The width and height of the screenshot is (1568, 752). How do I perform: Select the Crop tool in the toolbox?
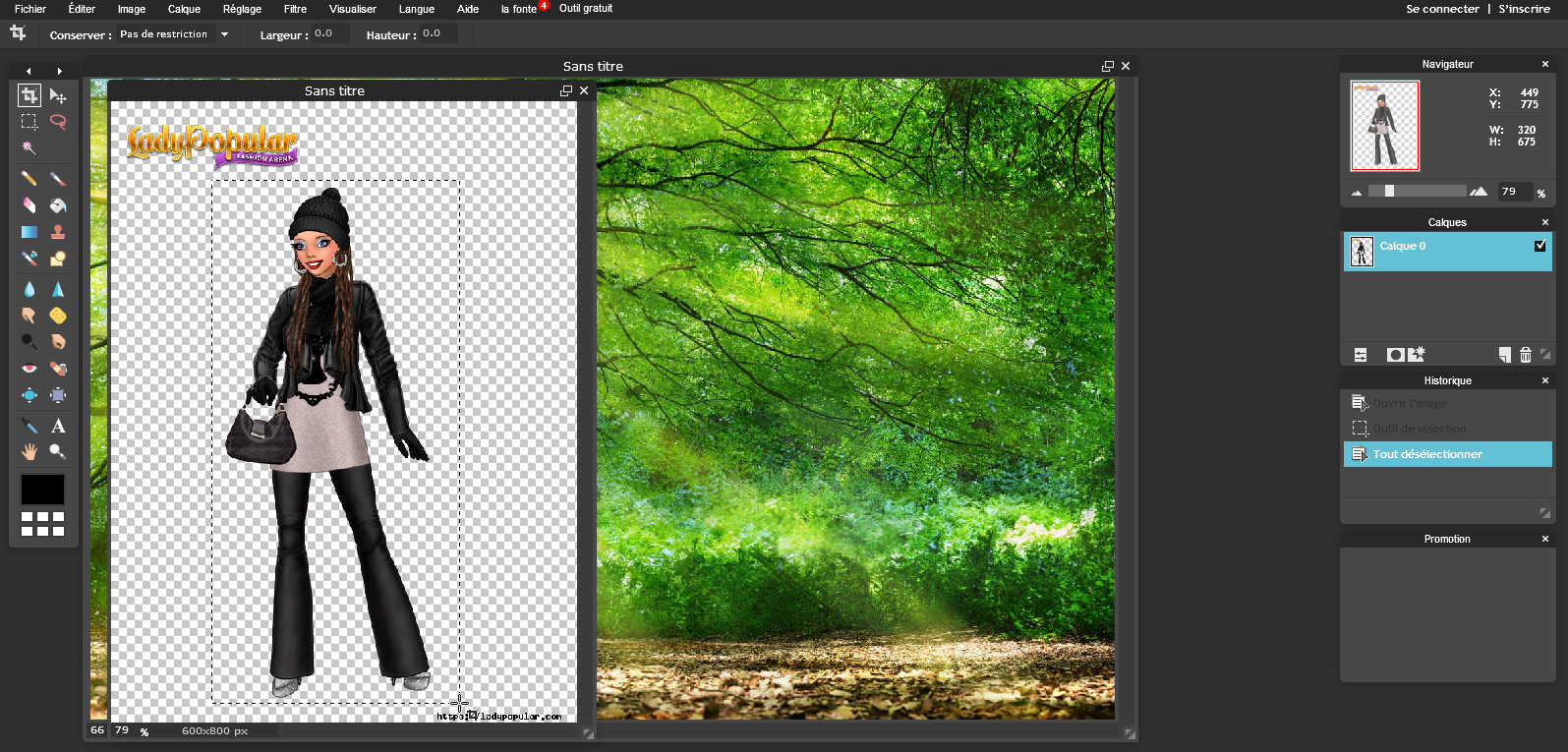[29, 95]
